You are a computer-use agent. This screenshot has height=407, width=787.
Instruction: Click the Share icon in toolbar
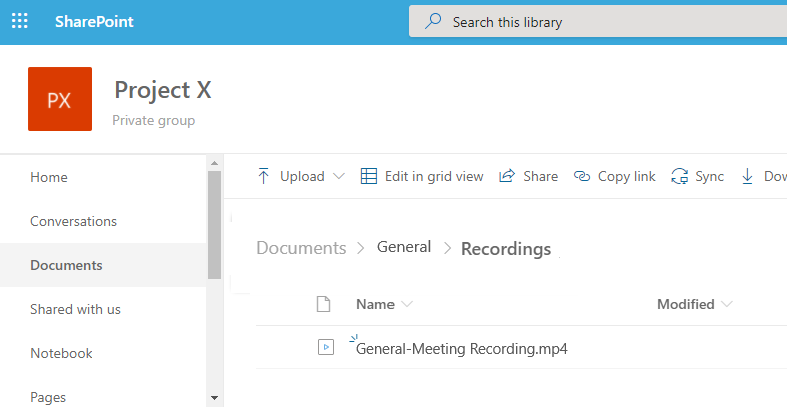click(x=507, y=176)
